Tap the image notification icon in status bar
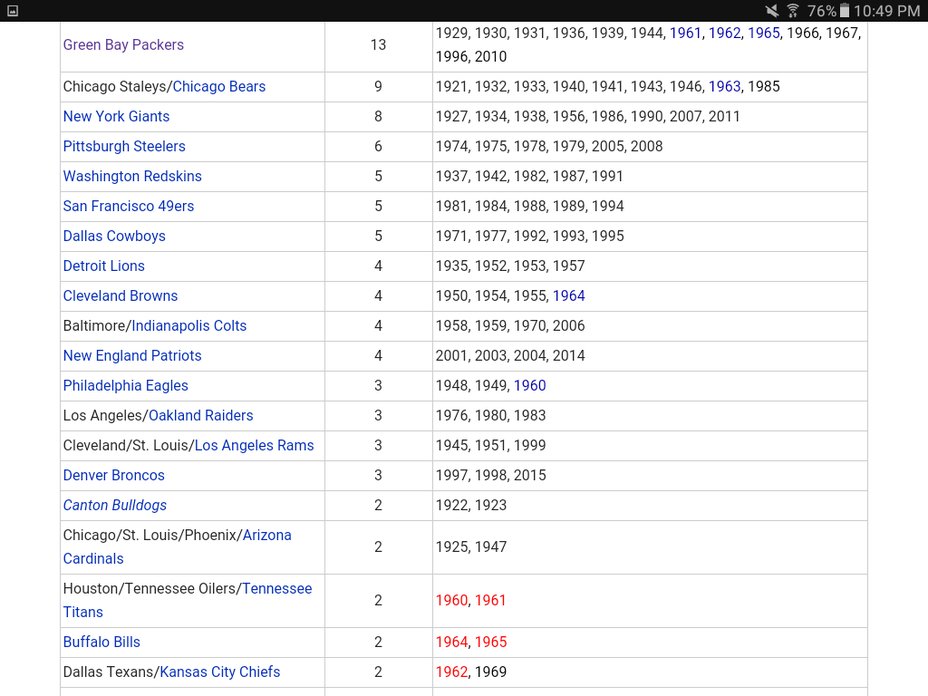 coord(12,11)
